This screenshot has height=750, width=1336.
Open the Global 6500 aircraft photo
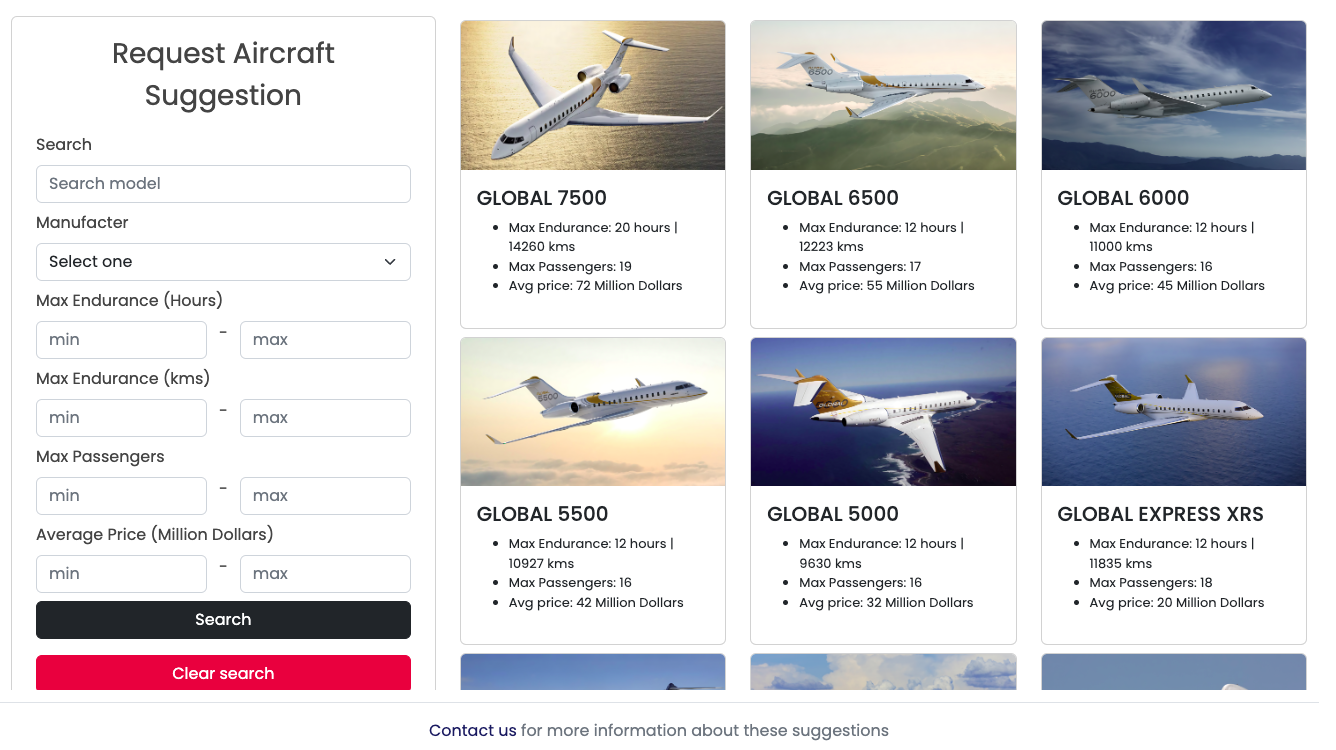883,96
